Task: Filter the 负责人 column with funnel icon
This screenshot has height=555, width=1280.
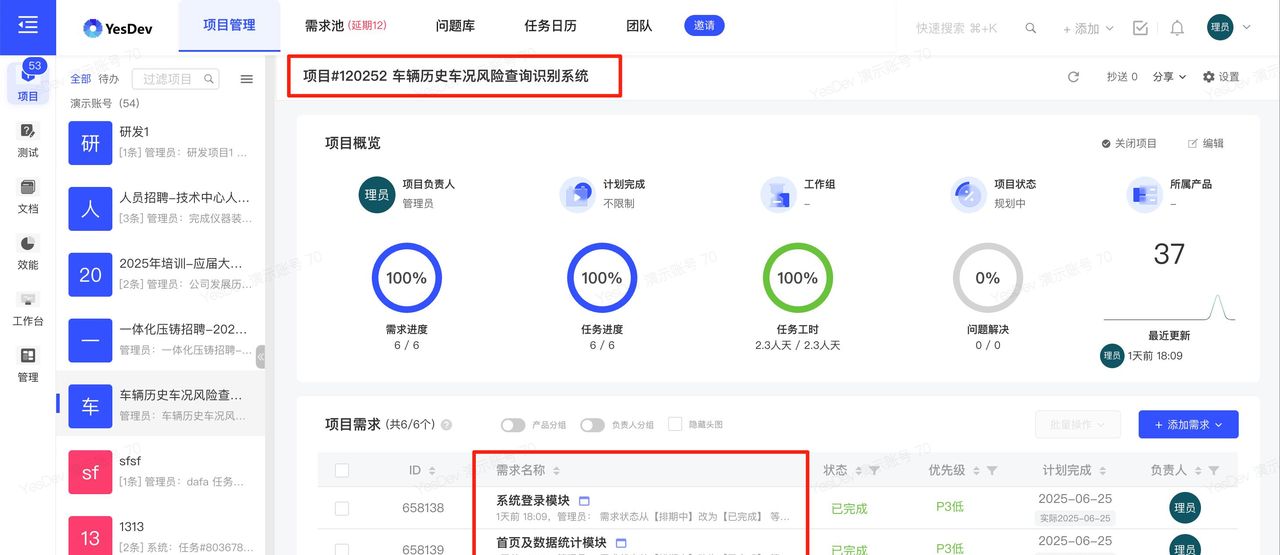Action: click(x=1213, y=470)
